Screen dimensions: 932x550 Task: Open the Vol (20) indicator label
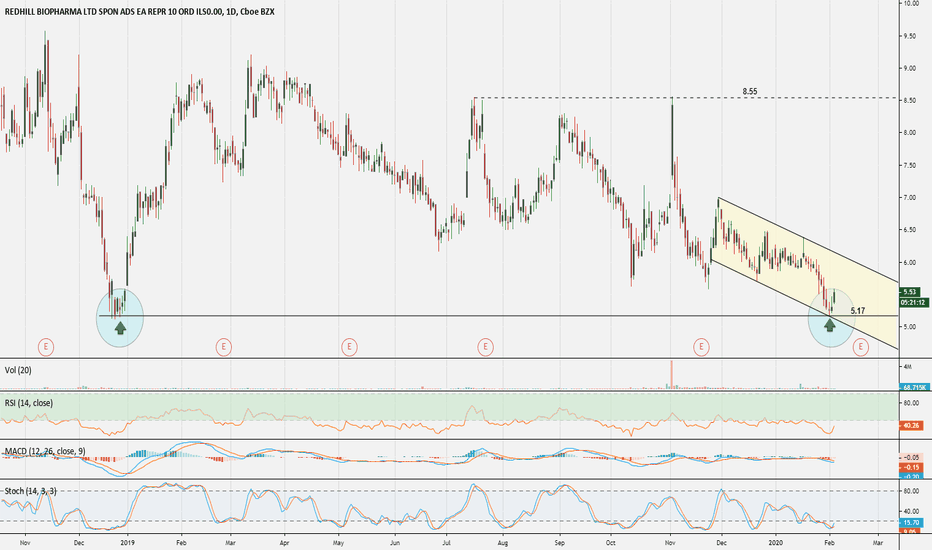[18, 370]
